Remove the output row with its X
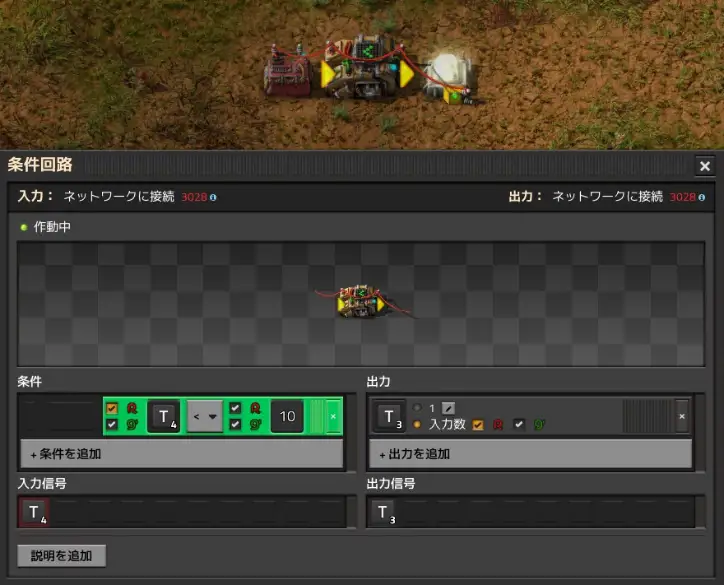 tap(682, 416)
